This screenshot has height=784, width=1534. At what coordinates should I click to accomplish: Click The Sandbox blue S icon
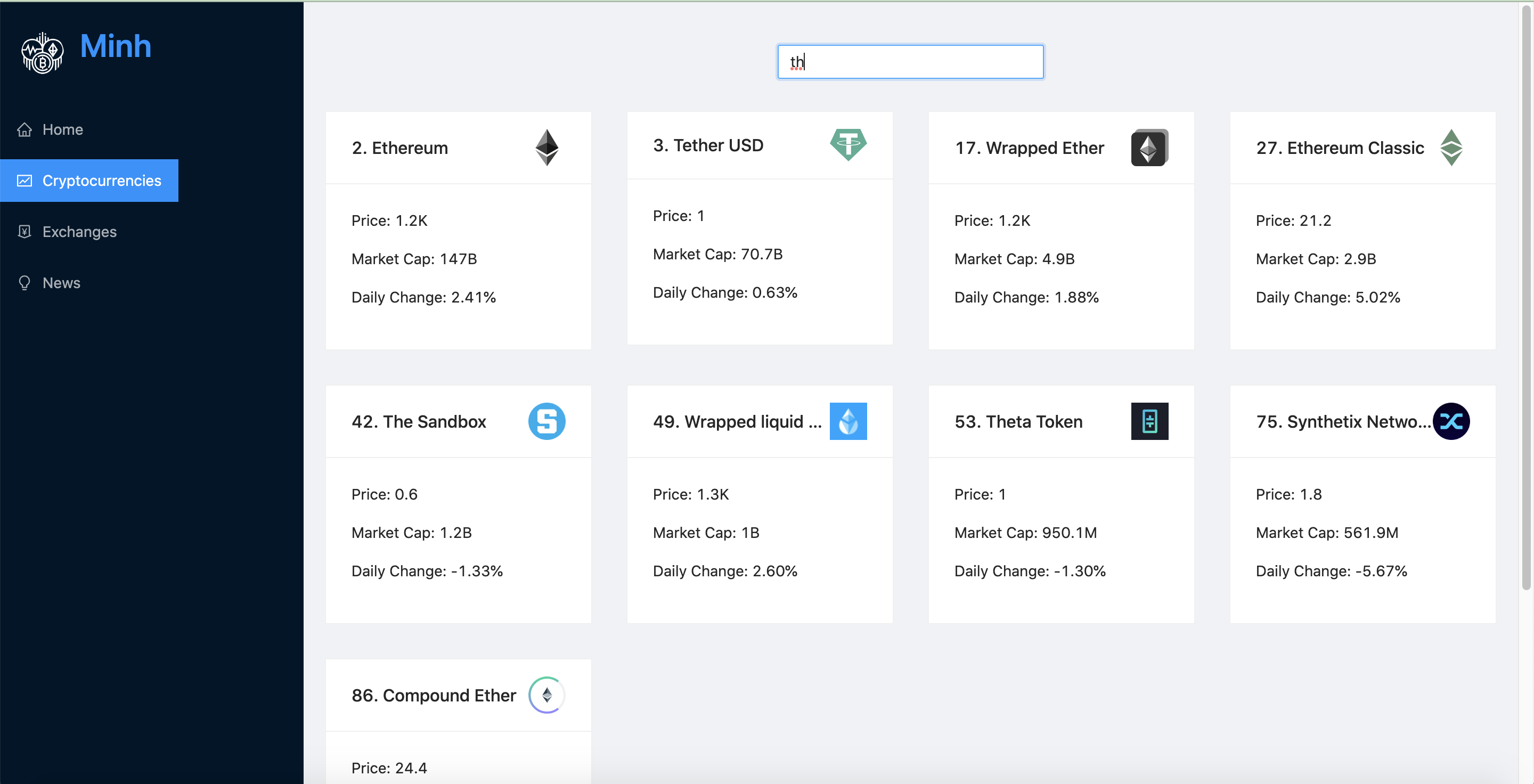[546, 421]
